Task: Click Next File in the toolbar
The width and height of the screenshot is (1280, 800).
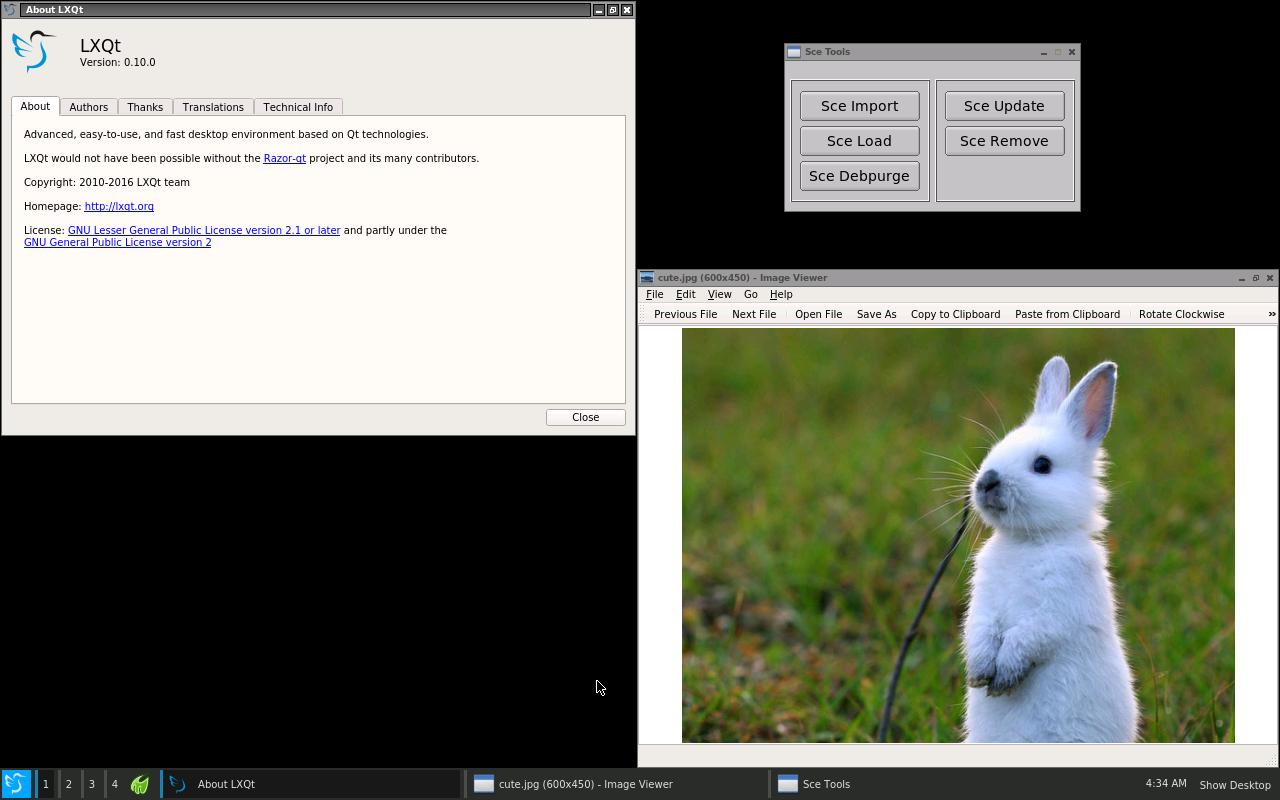Action: coord(753,314)
